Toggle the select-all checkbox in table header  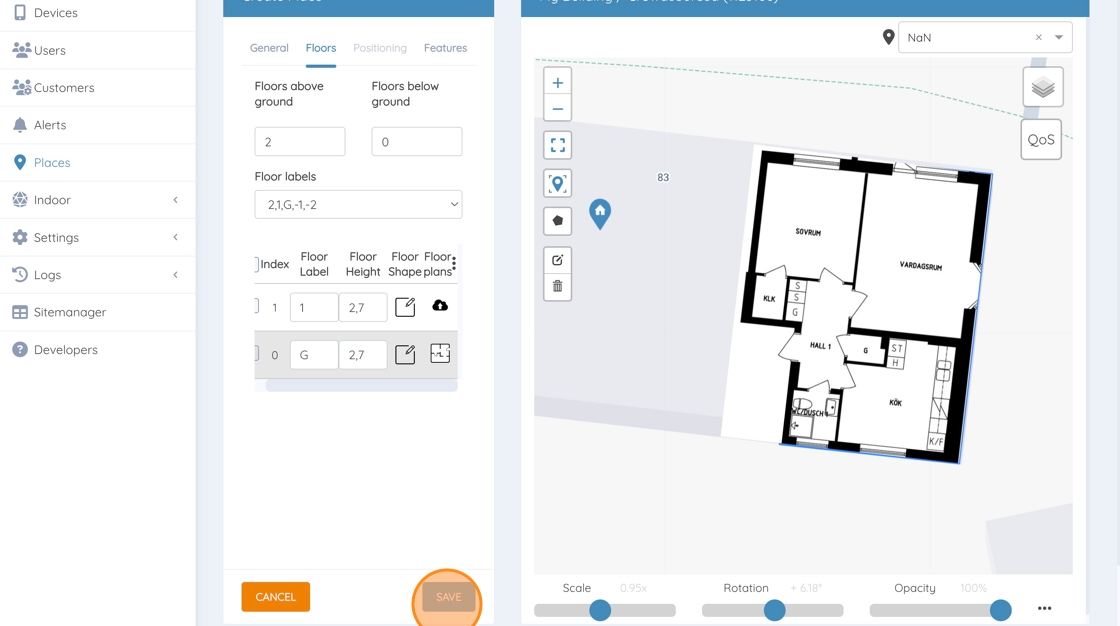pyautogui.click(x=256, y=264)
